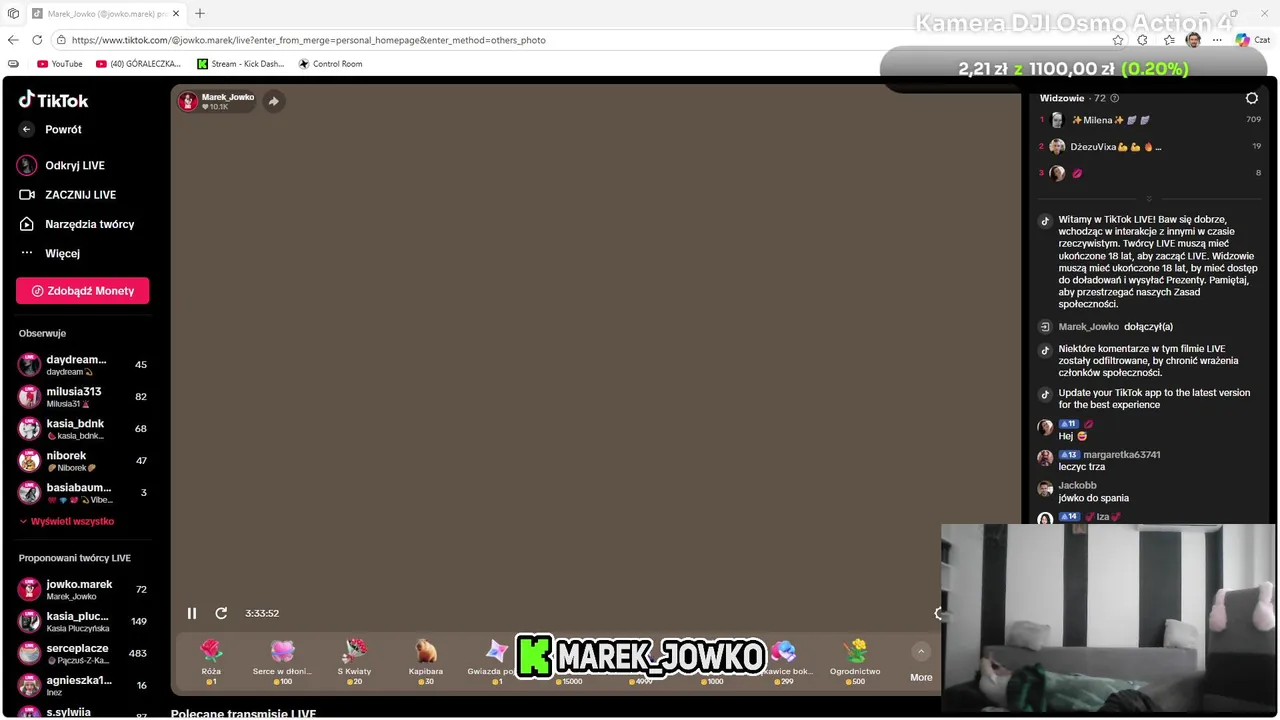This screenshot has width=1280, height=720.
Task: Click the share arrow next to Marek_Jowko
Action: (273, 101)
